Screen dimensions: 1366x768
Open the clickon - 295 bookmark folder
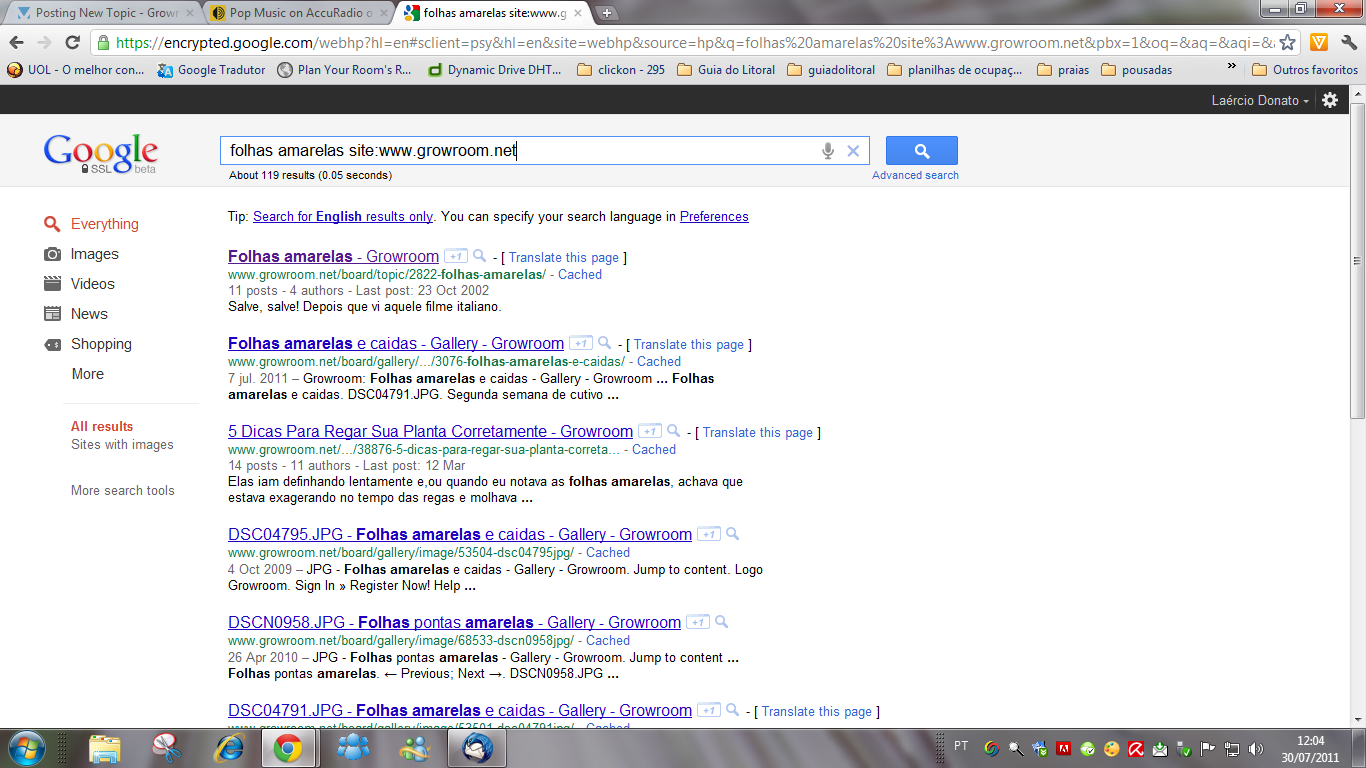pos(621,70)
